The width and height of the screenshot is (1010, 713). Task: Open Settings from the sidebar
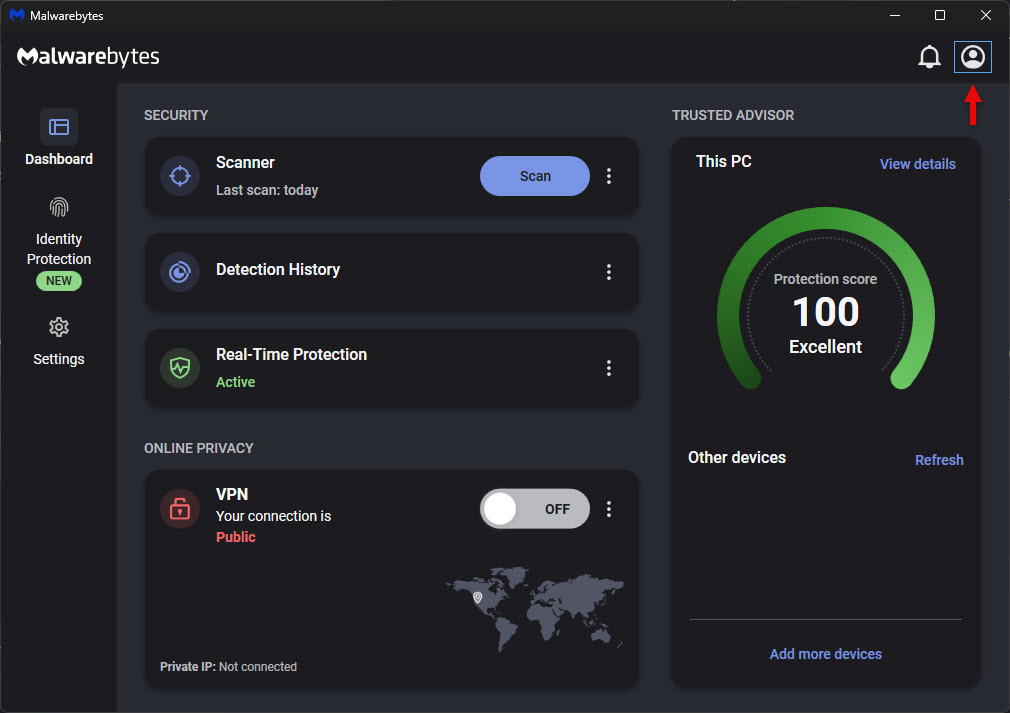click(59, 341)
